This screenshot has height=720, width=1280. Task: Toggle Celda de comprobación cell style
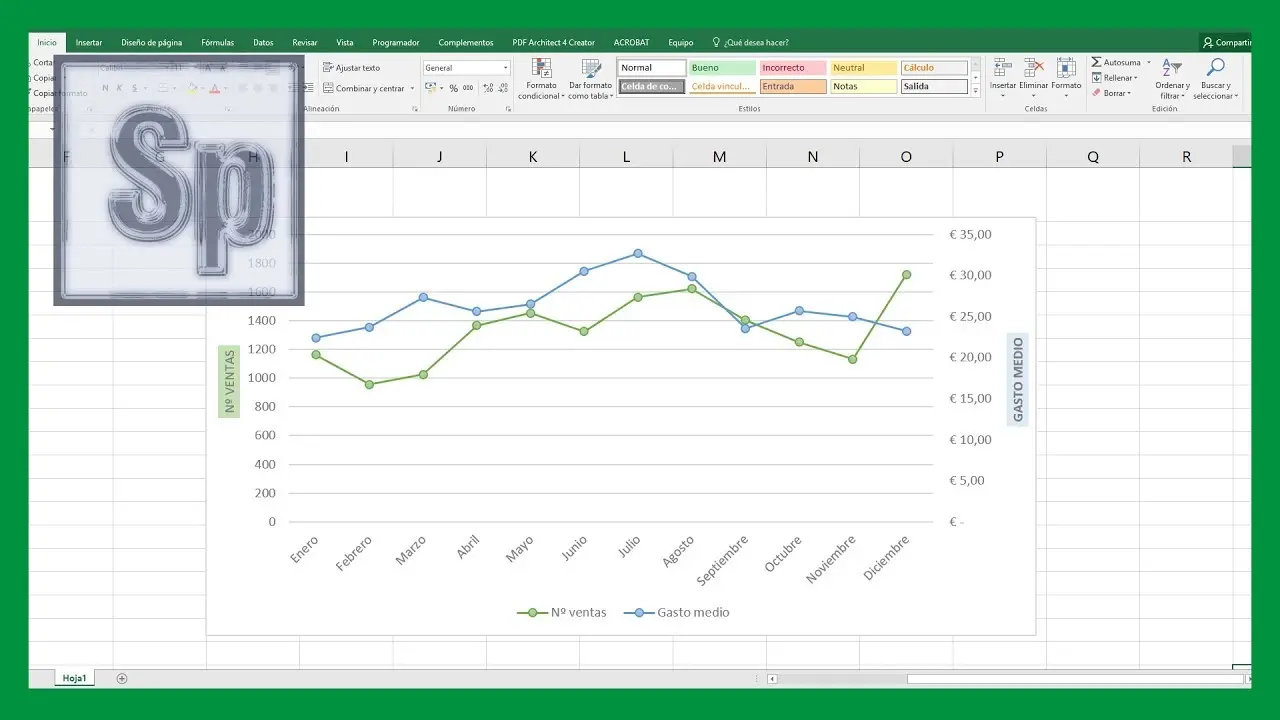point(652,86)
